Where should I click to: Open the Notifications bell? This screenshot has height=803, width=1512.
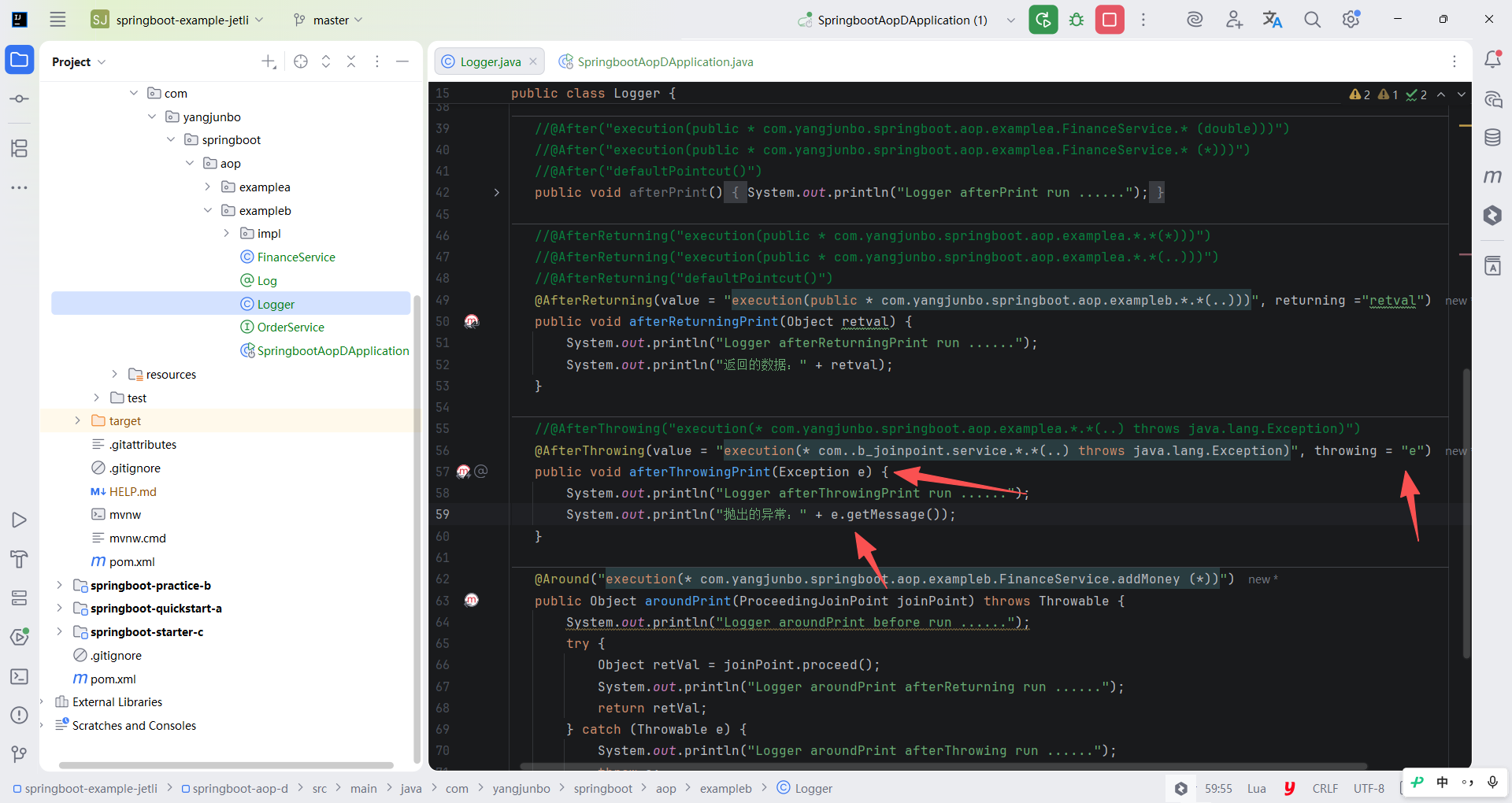click(1492, 59)
